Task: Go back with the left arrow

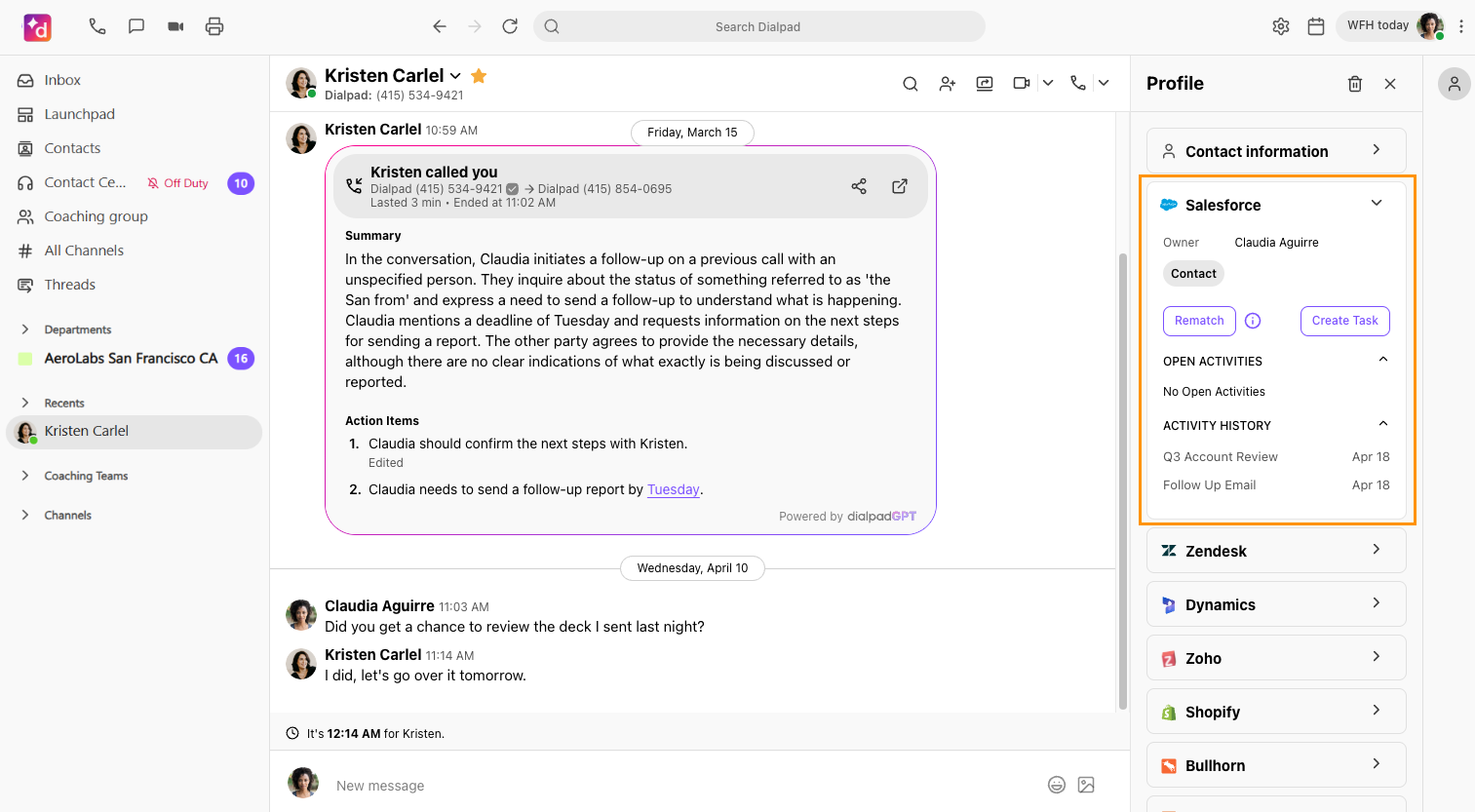Action: pyautogui.click(x=440, y=26)
